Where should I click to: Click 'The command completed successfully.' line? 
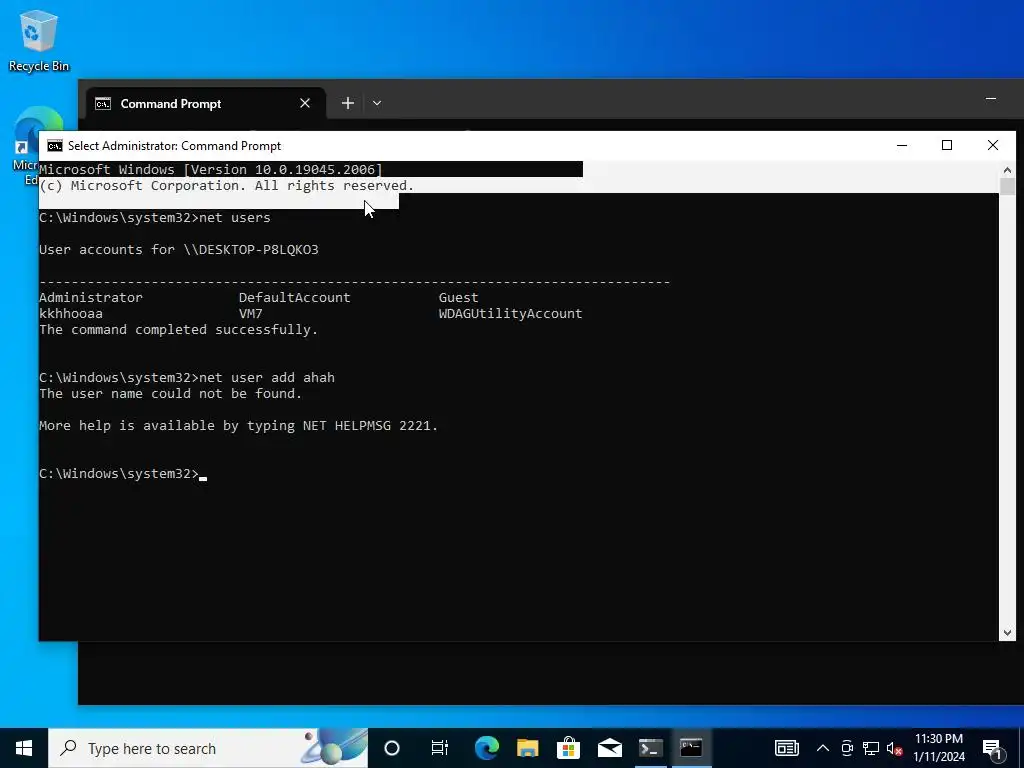click(x=178, y=329)
